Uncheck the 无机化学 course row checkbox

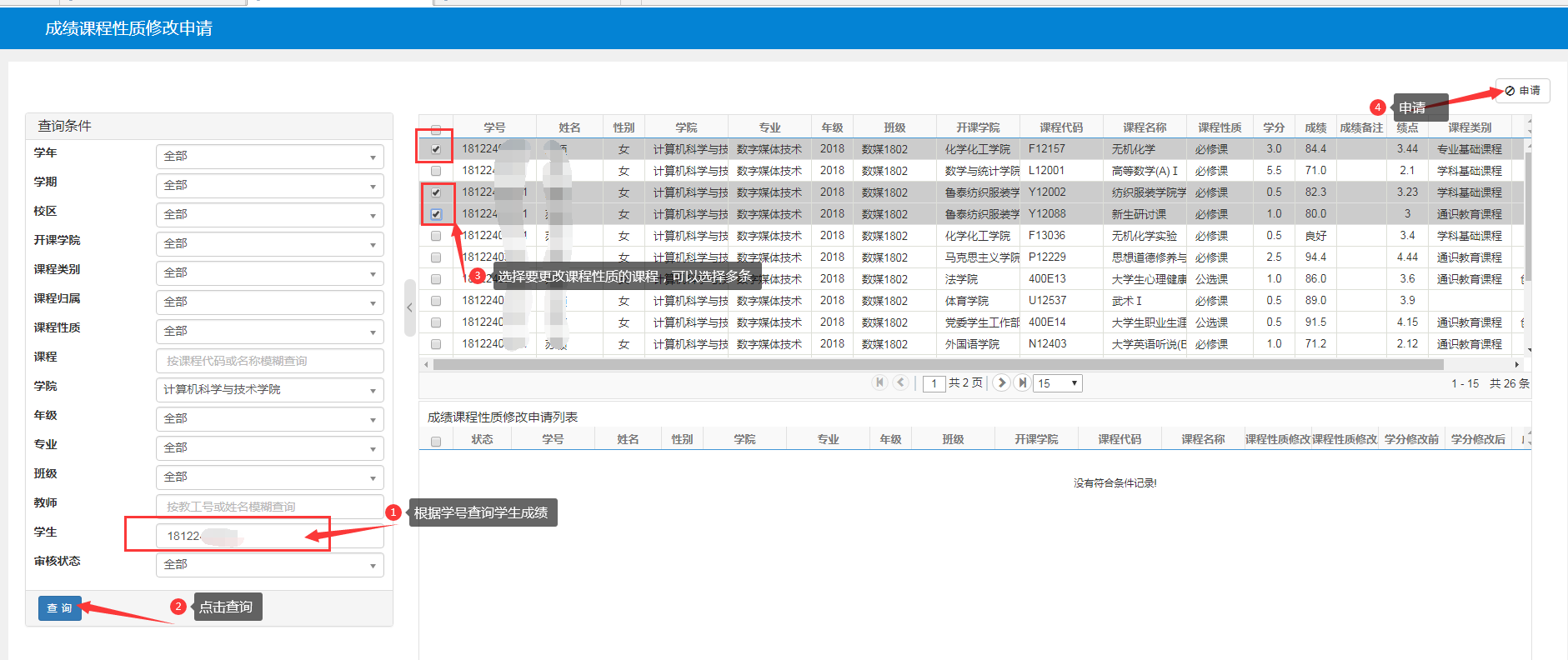pos(436,149)
